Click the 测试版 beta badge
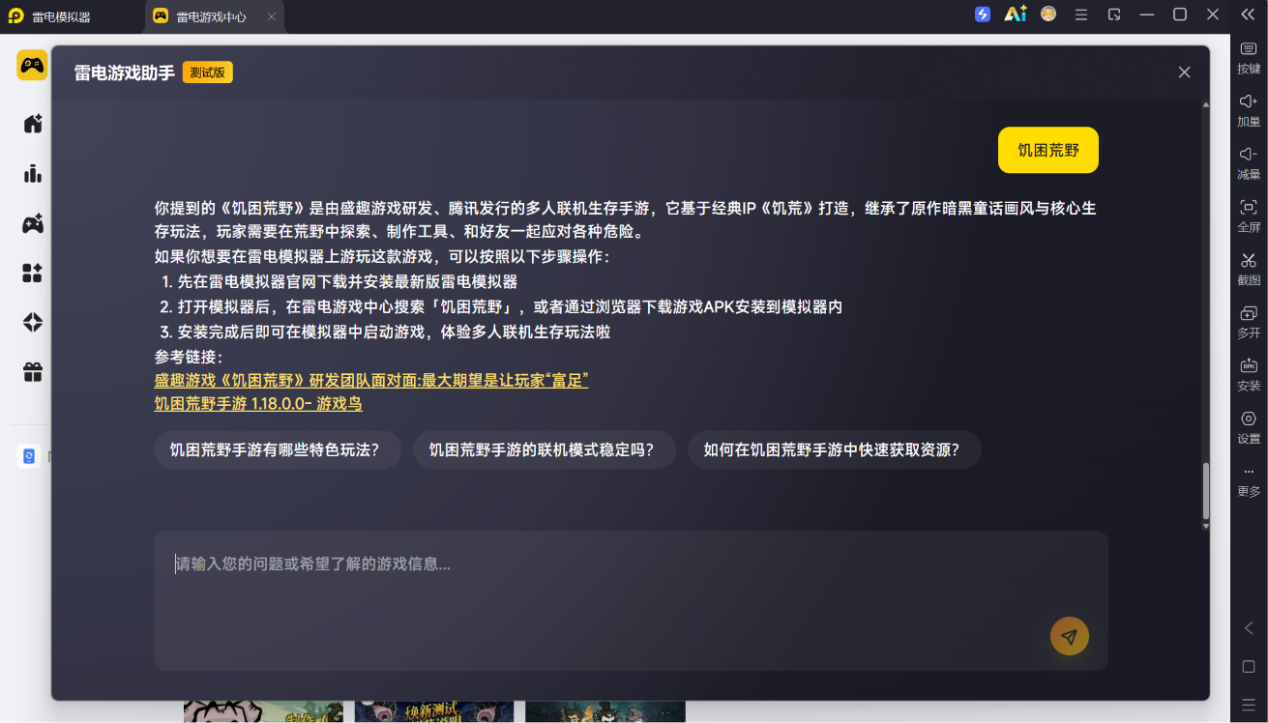The height and width of the screenshot is (723, 1268). coord(207,72)
